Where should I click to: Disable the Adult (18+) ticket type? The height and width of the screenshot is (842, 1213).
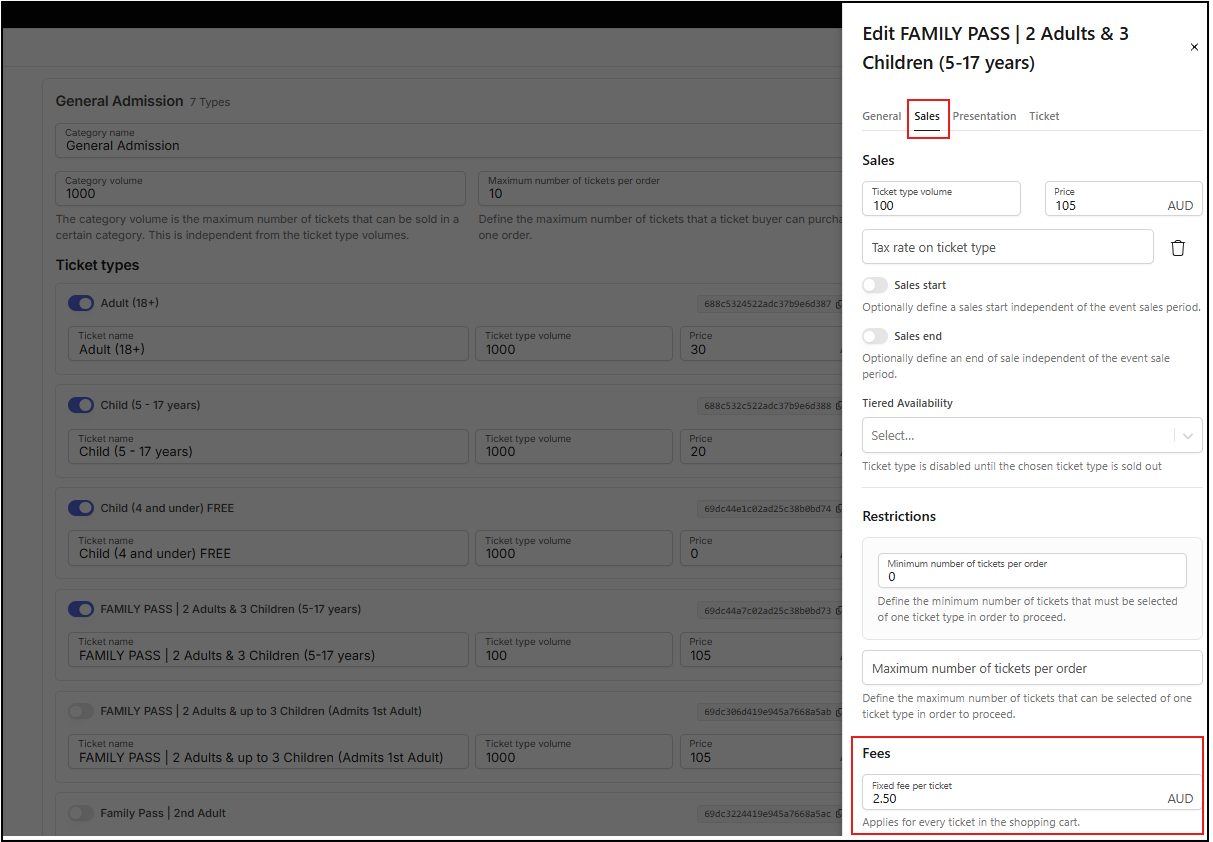coord(81,303)
